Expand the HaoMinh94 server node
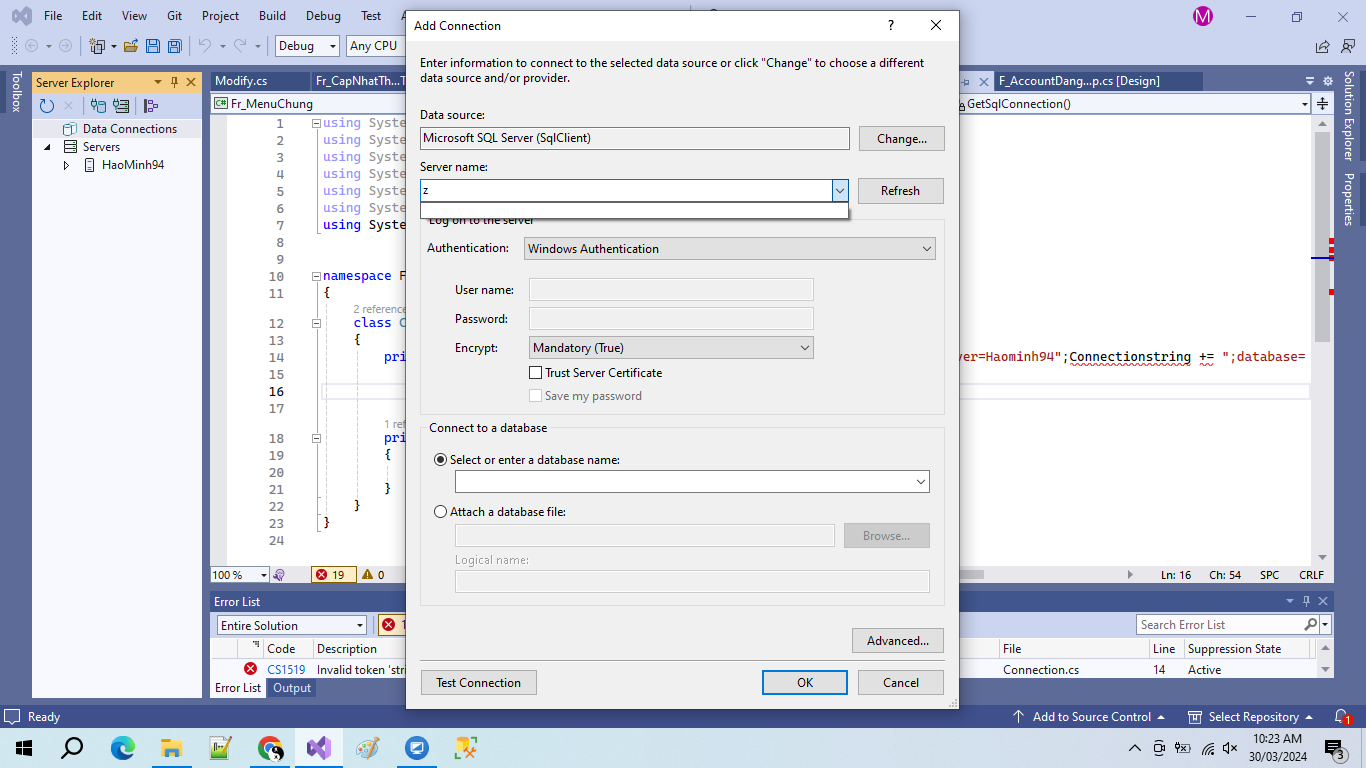 coord(67,165)
